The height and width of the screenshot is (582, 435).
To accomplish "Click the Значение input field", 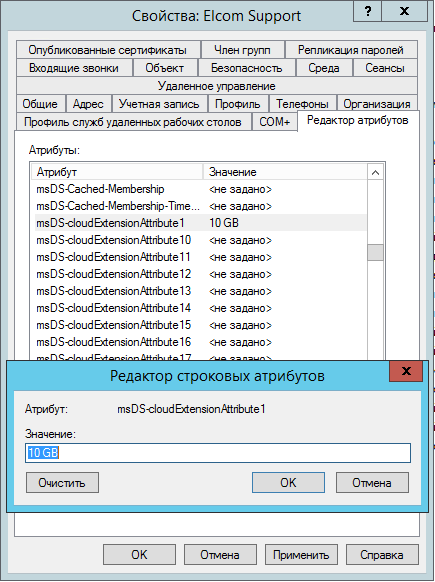I will [x=218, y=453].
